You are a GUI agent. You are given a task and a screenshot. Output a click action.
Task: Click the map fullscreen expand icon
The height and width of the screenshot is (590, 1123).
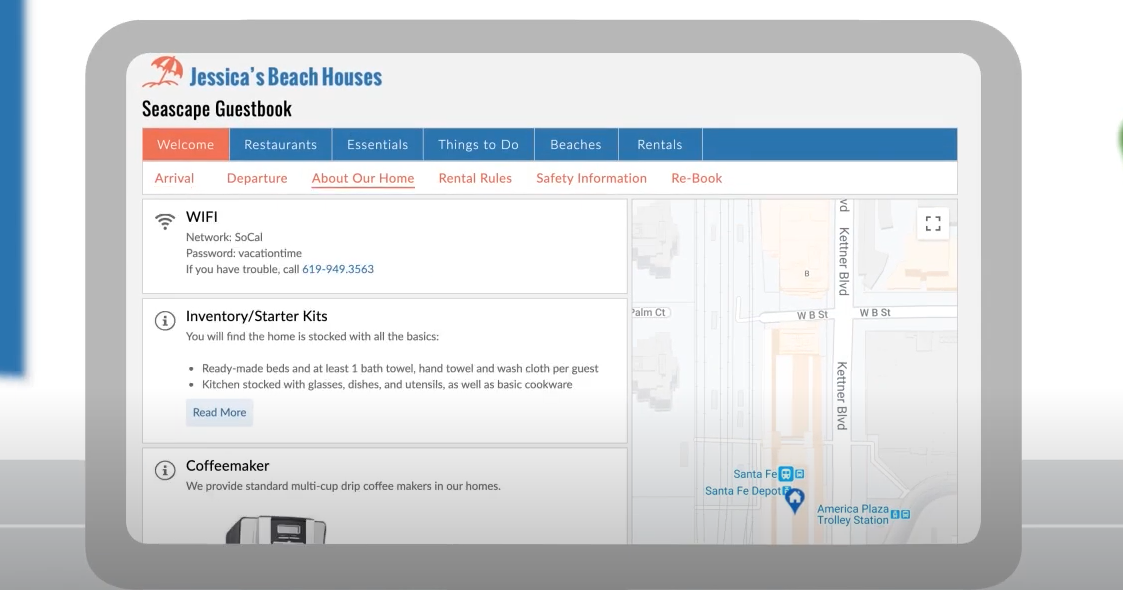point(933,224)
